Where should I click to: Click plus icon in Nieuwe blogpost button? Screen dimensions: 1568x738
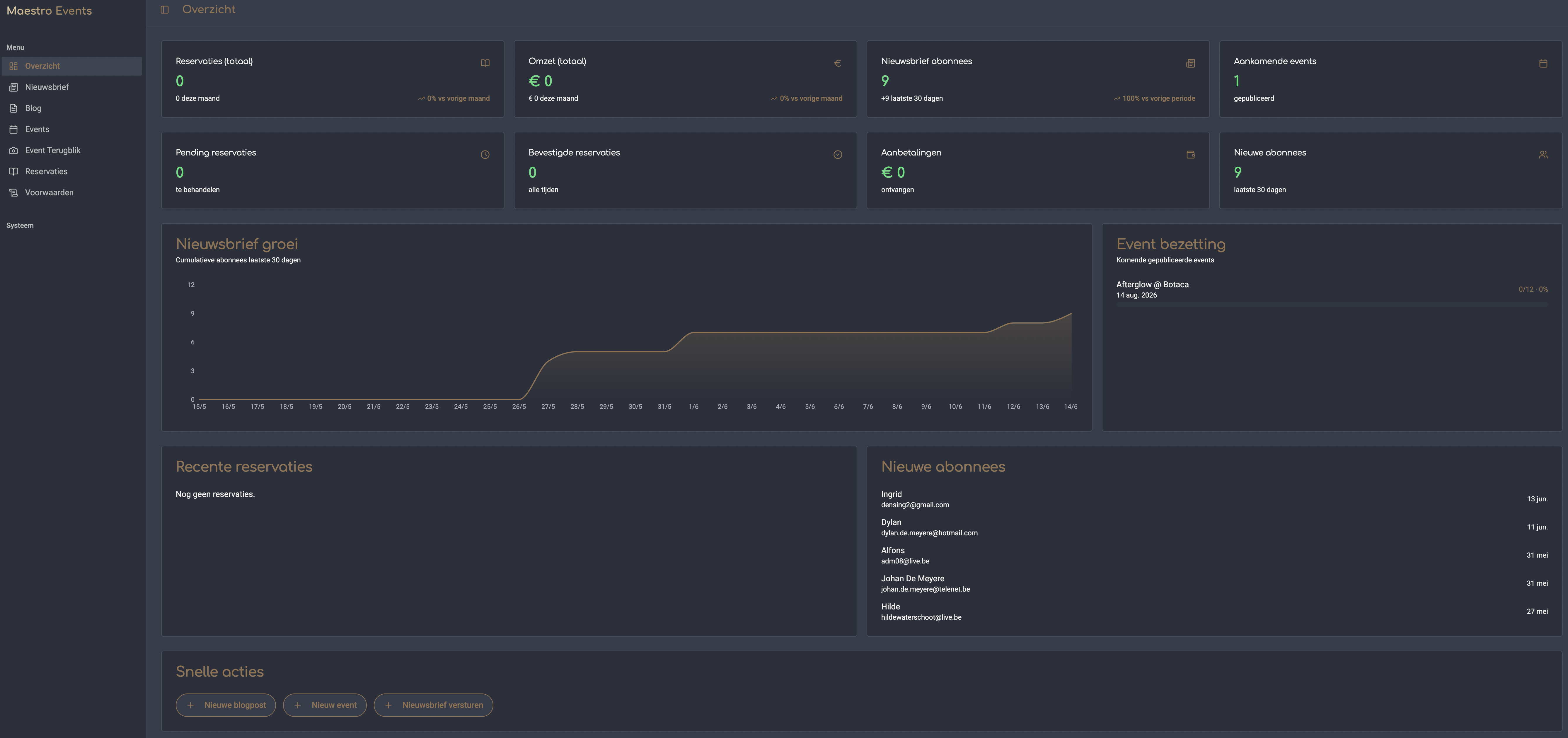[190, 705]
